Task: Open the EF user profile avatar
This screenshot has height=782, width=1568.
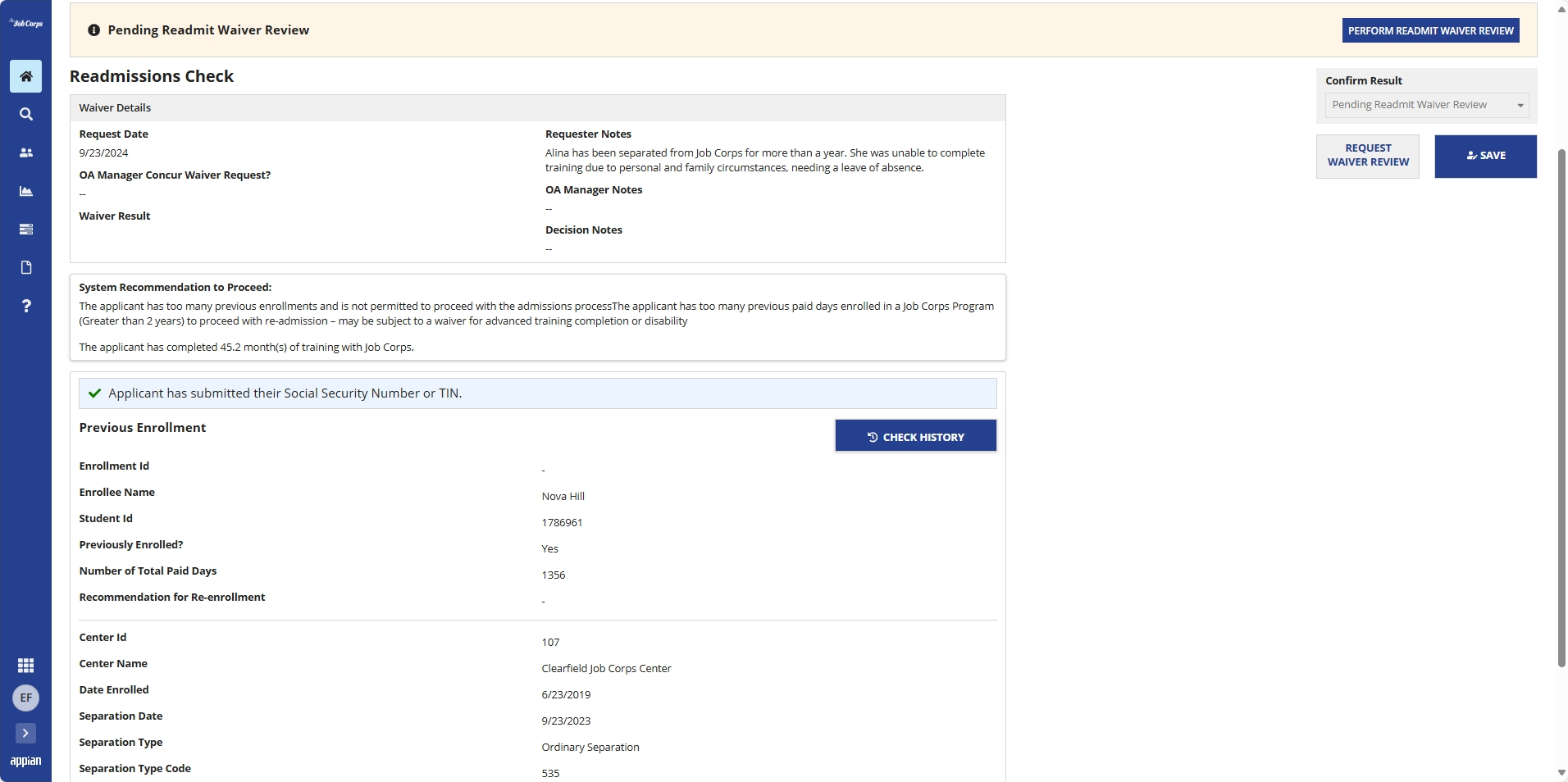Action: point(26,698)
